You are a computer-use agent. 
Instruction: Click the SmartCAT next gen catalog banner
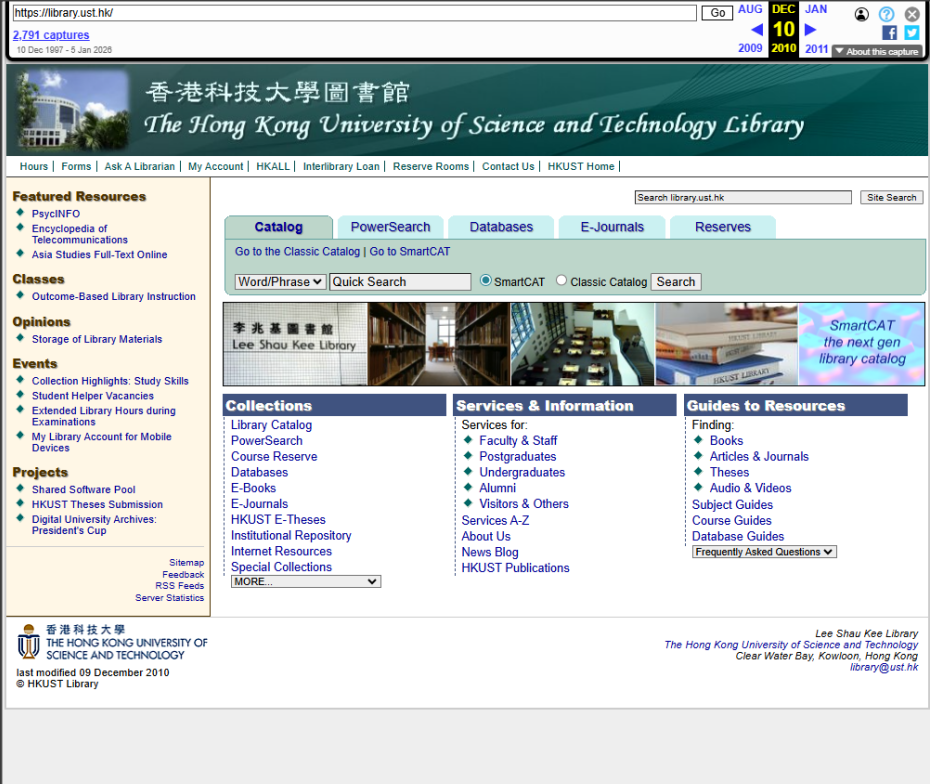click(x=861, y=344)
